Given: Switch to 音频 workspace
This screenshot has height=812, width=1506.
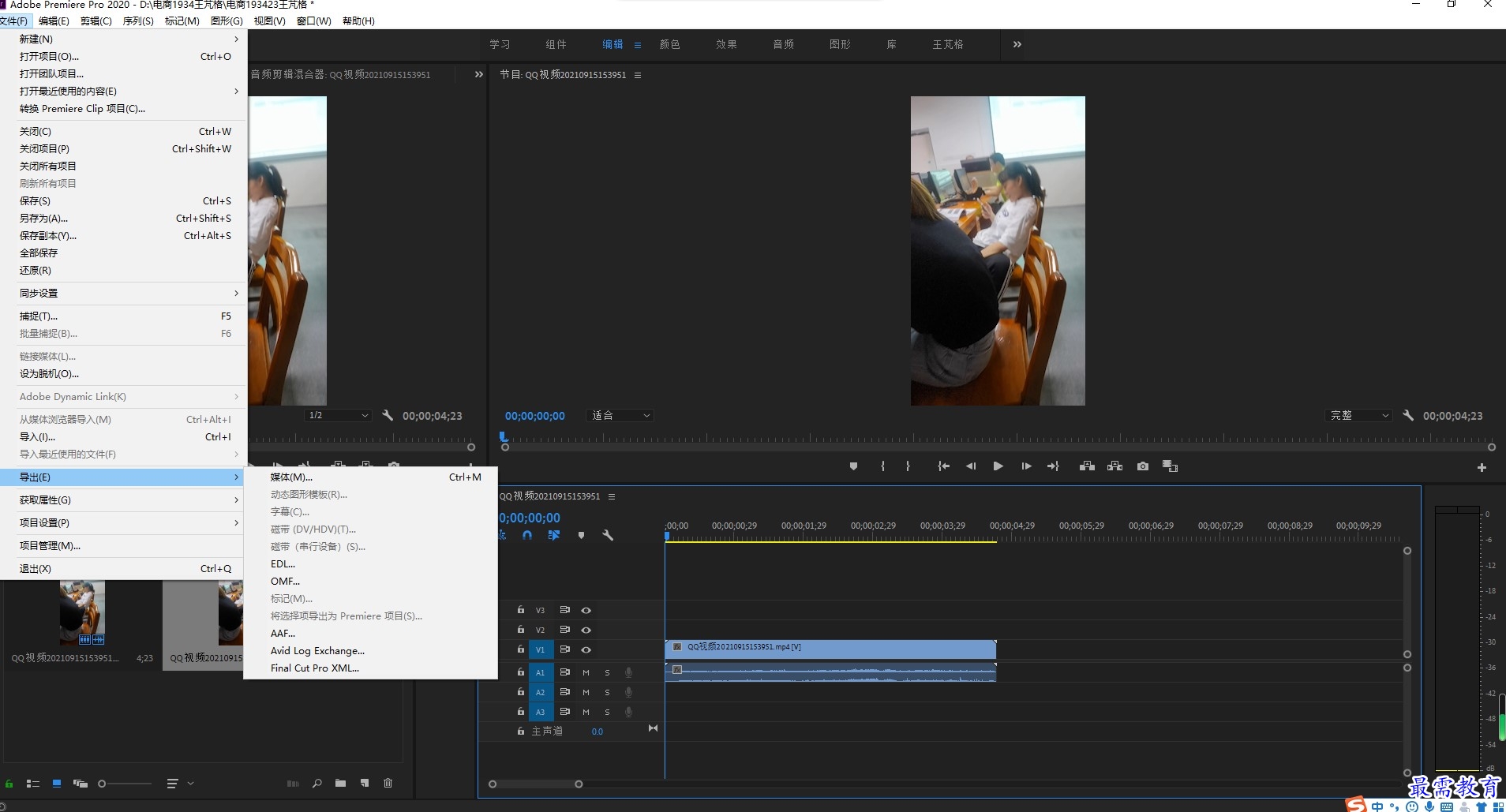Looking at the screenshot, I should [784, 44].
